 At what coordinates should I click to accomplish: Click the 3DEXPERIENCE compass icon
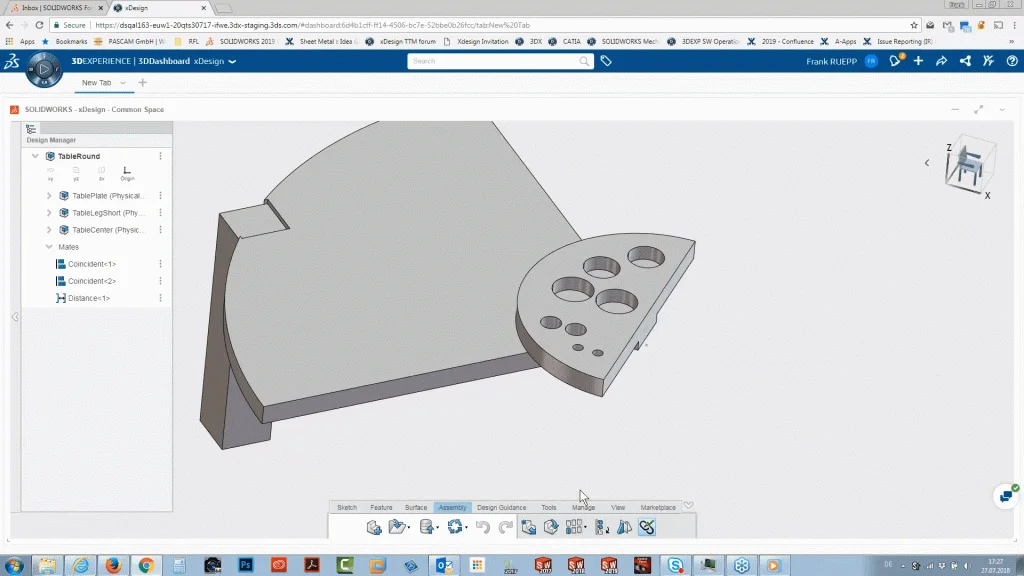click(x=44, y=68)
